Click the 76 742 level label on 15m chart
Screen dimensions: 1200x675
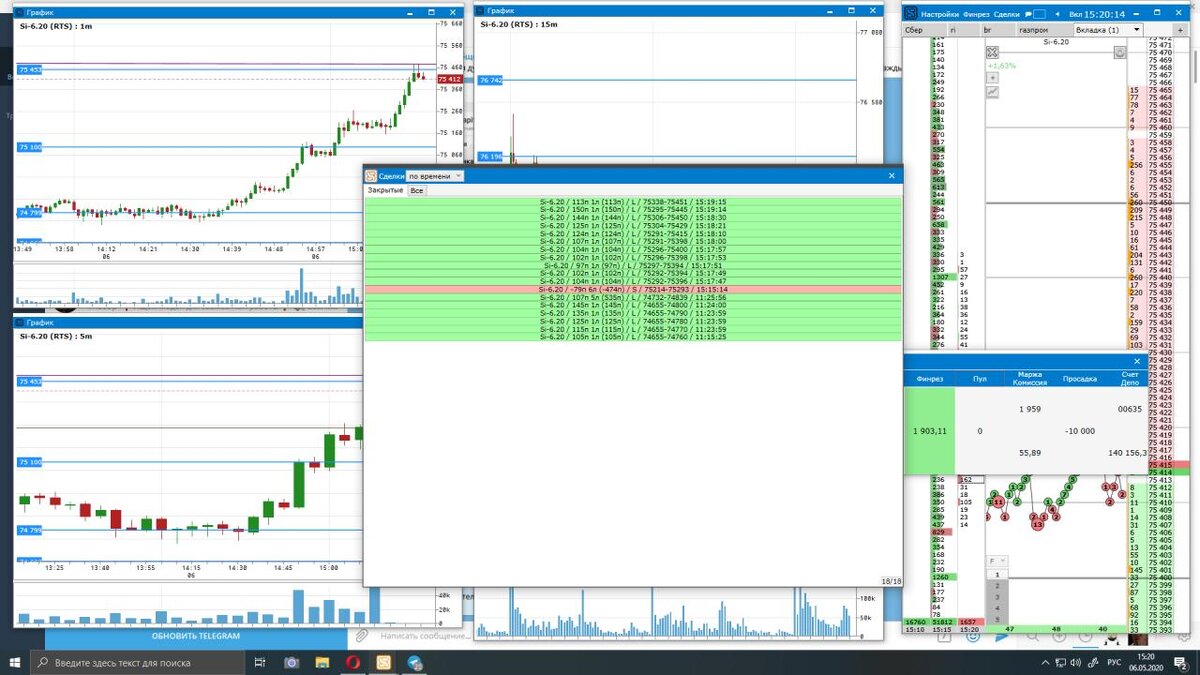click(491, 80)
